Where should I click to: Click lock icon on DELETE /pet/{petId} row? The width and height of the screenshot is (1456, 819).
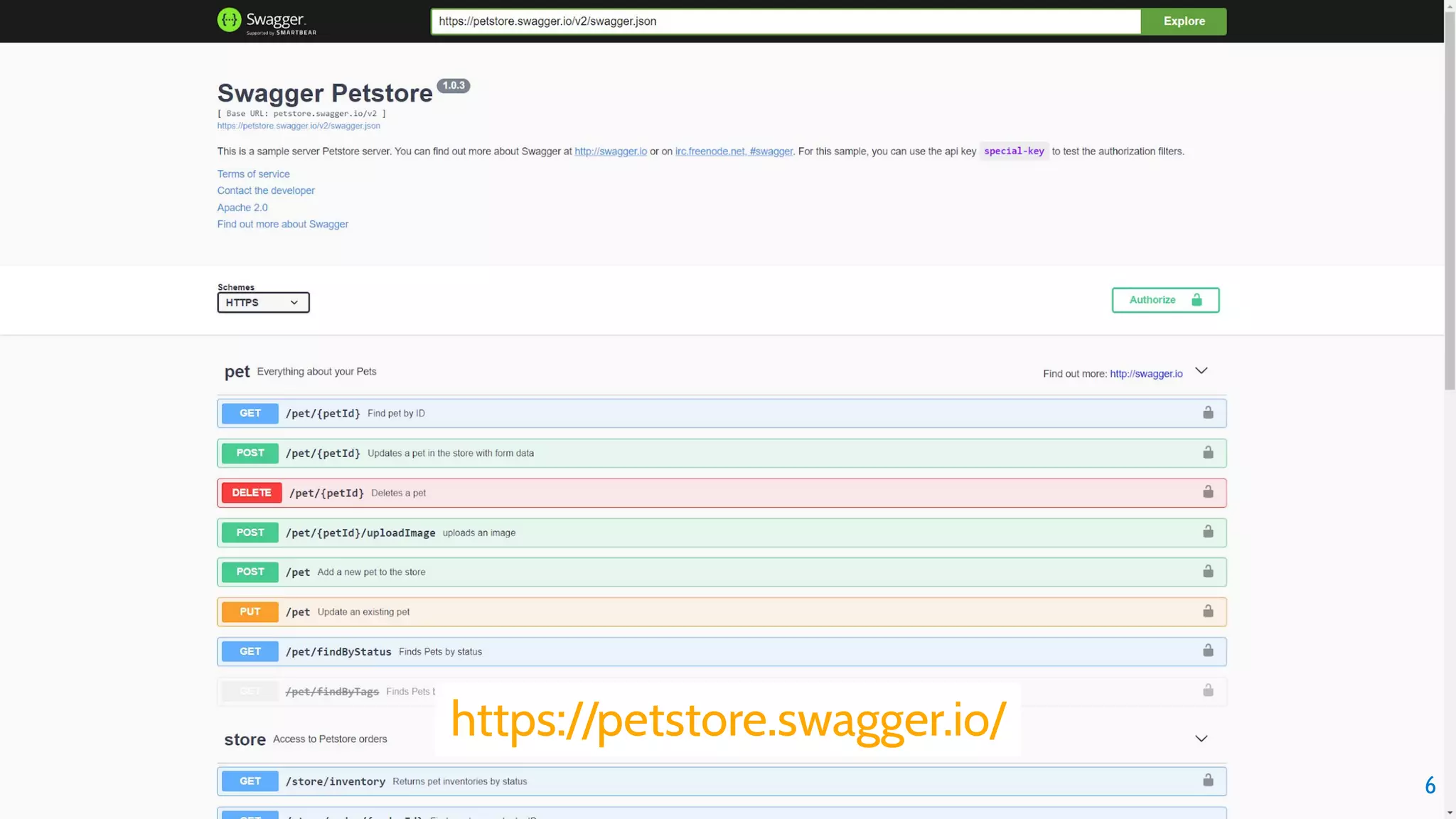coord(1208,492)
